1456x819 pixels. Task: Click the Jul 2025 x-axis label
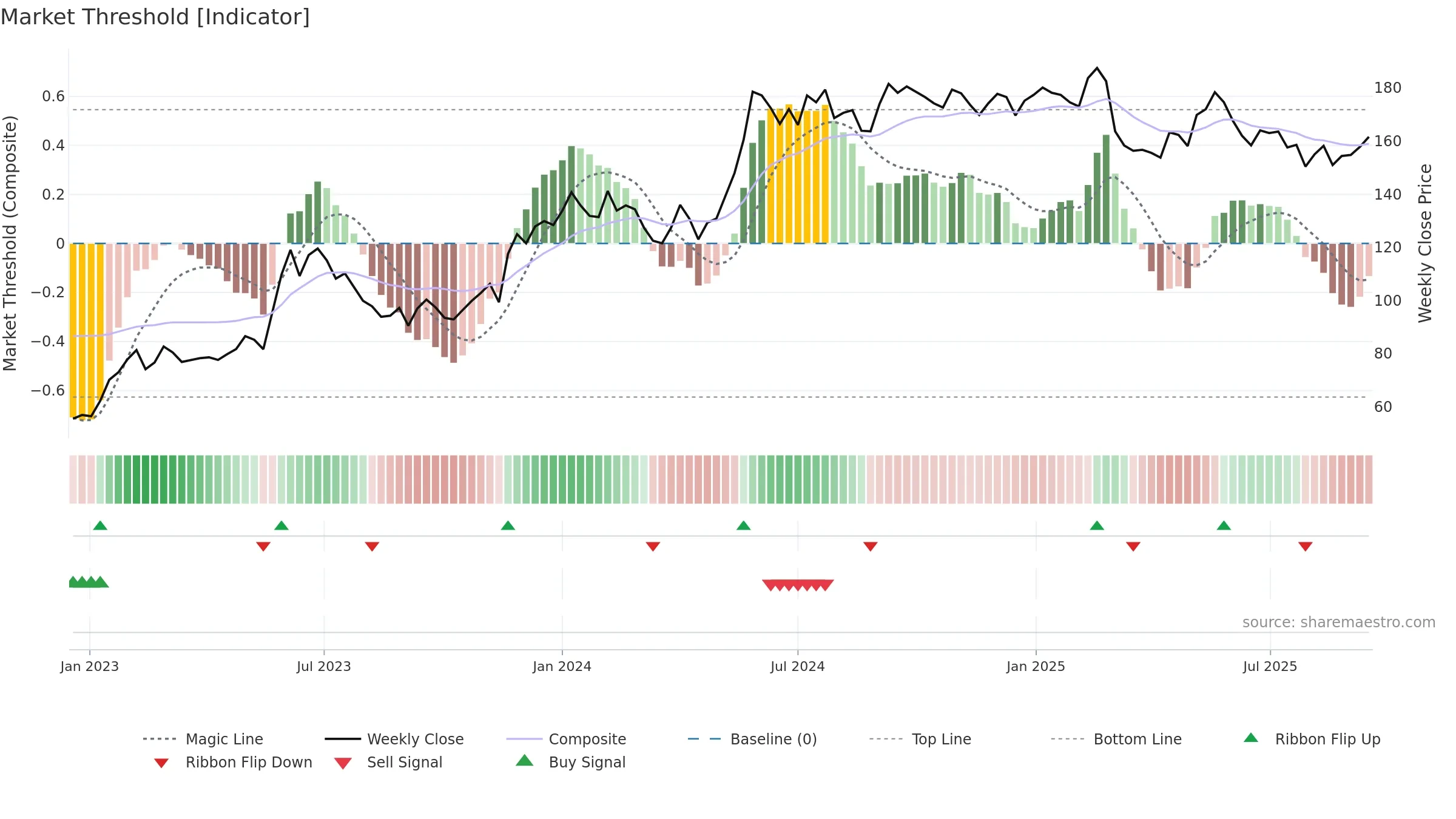(1270, 667)
